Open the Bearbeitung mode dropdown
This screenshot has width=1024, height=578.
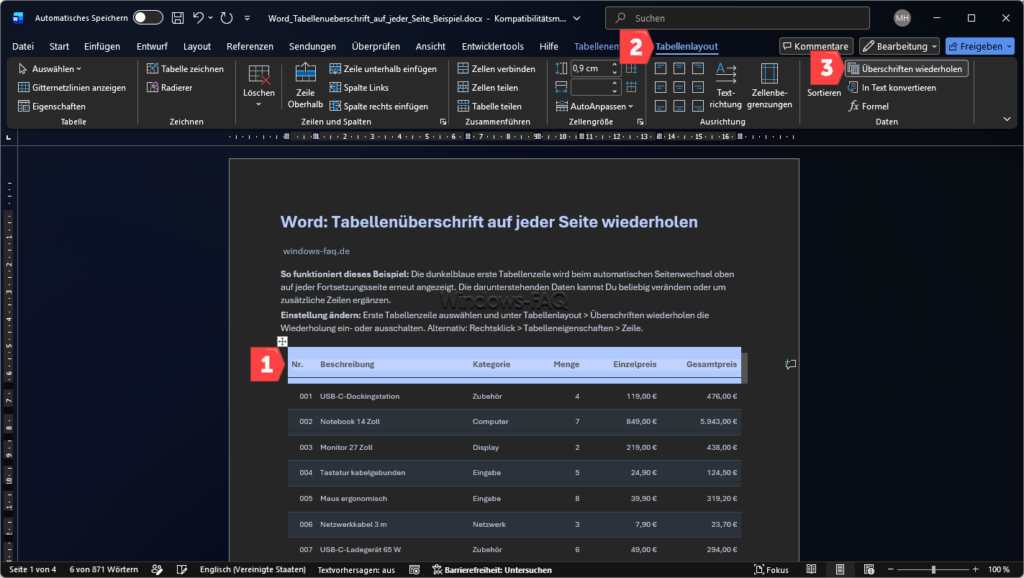[899, 46]
